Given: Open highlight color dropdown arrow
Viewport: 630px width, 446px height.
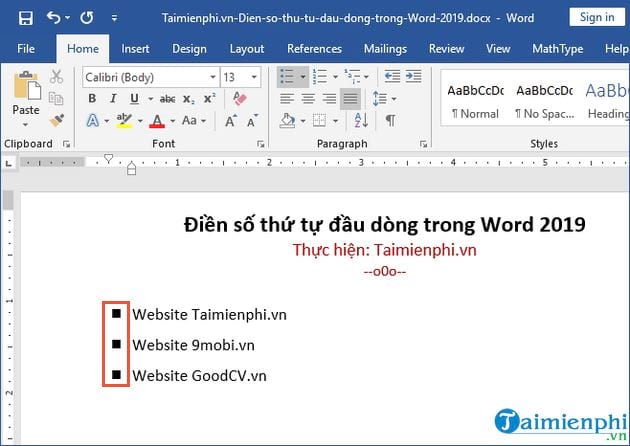Looking at the screenshot, I should (x=140, y=121).
